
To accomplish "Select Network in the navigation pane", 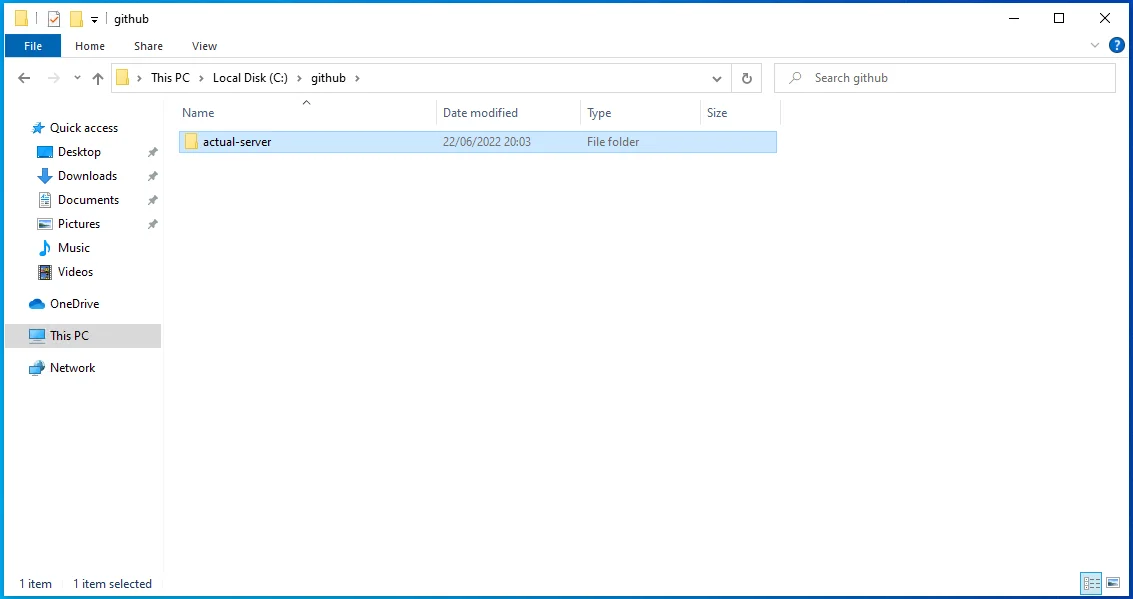I will click(72, 368).
